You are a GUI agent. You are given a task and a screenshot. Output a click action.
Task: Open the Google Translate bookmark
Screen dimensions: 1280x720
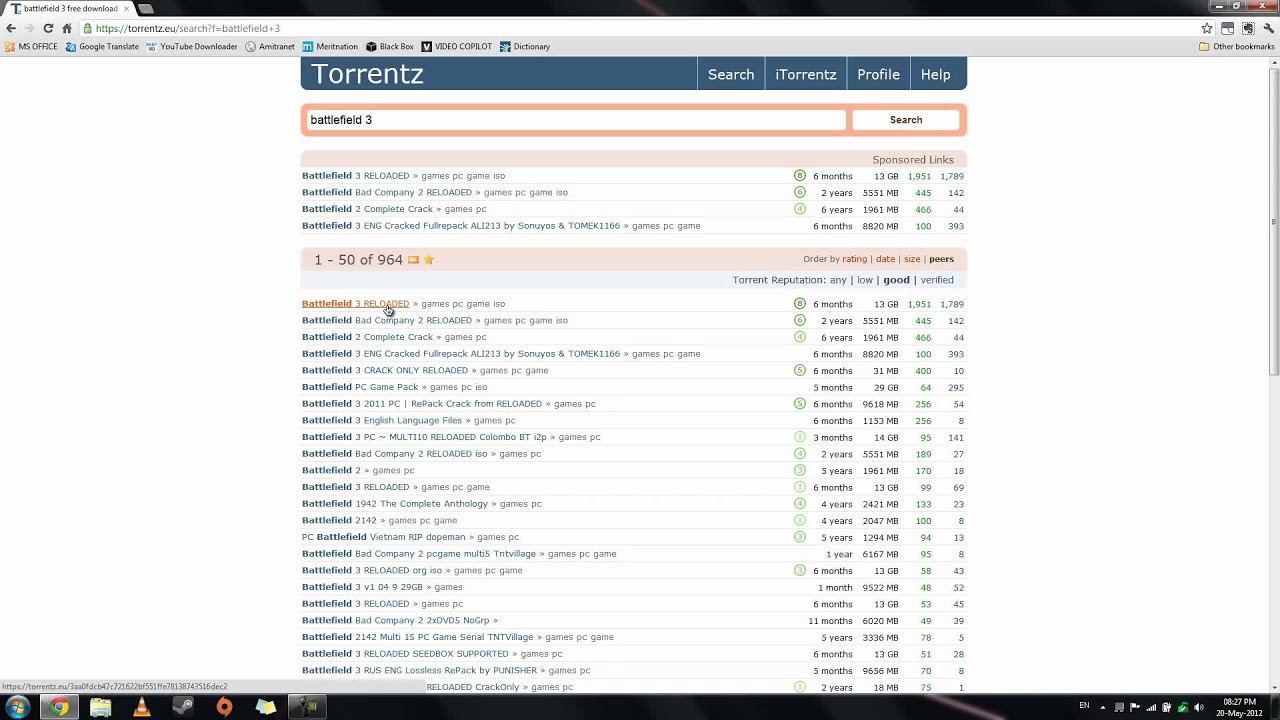(x=102, y=46)
